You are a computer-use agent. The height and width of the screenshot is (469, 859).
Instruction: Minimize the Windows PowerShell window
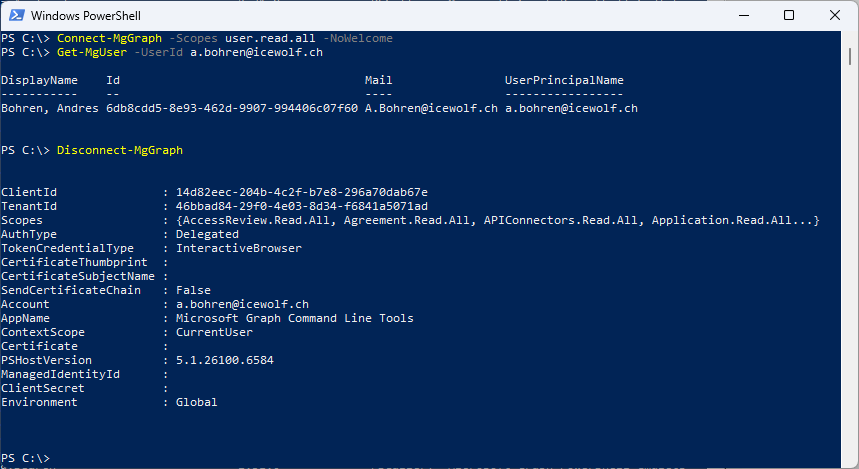pos(741,16)
